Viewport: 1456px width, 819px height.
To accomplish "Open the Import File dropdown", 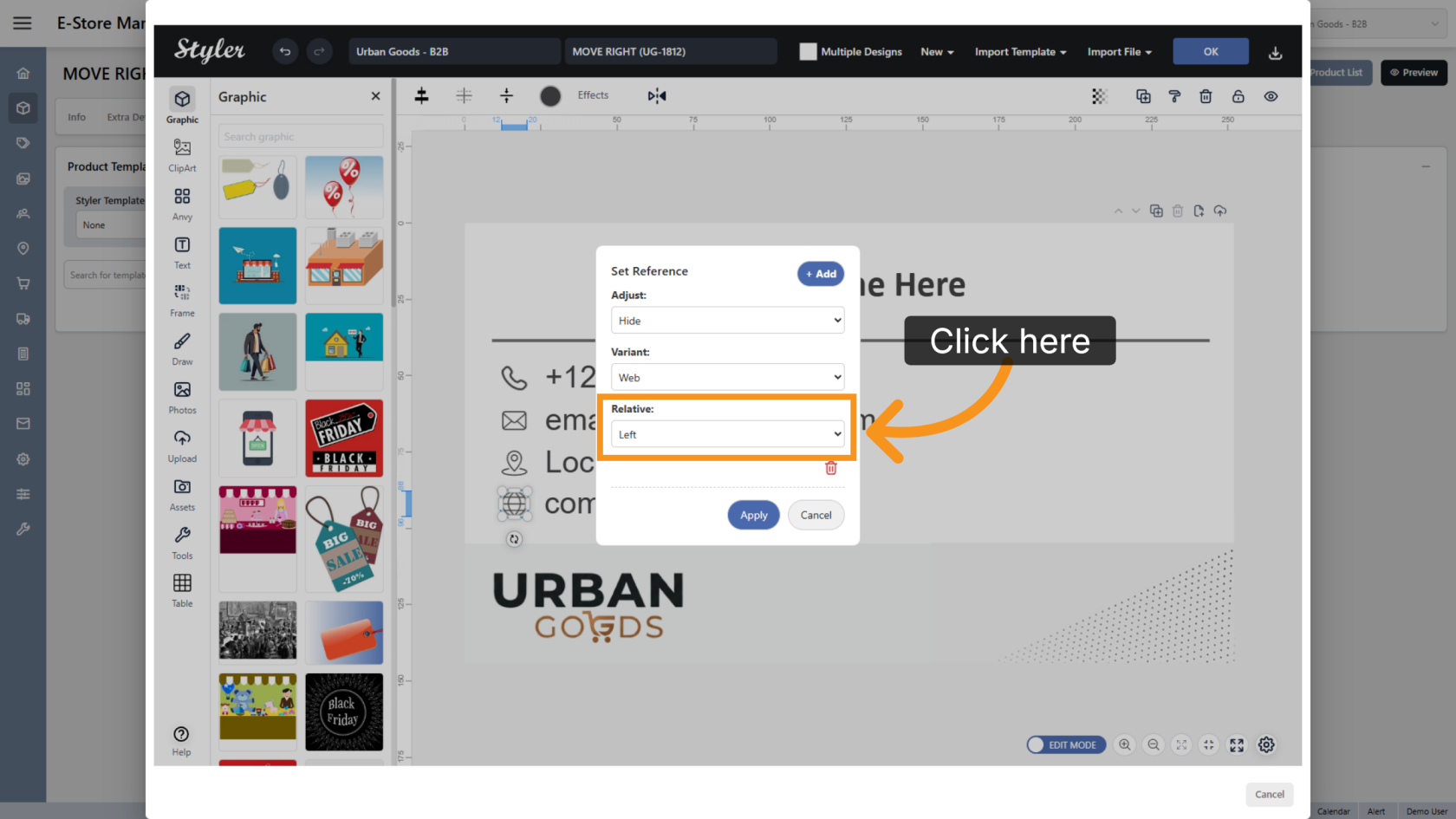I will (x=1119, y=52).
